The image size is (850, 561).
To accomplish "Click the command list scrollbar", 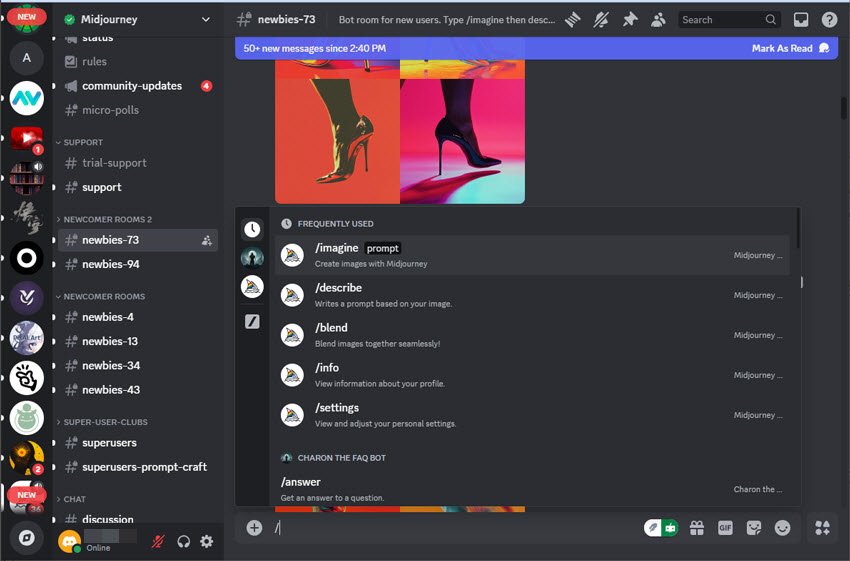I will pos(797,229).
